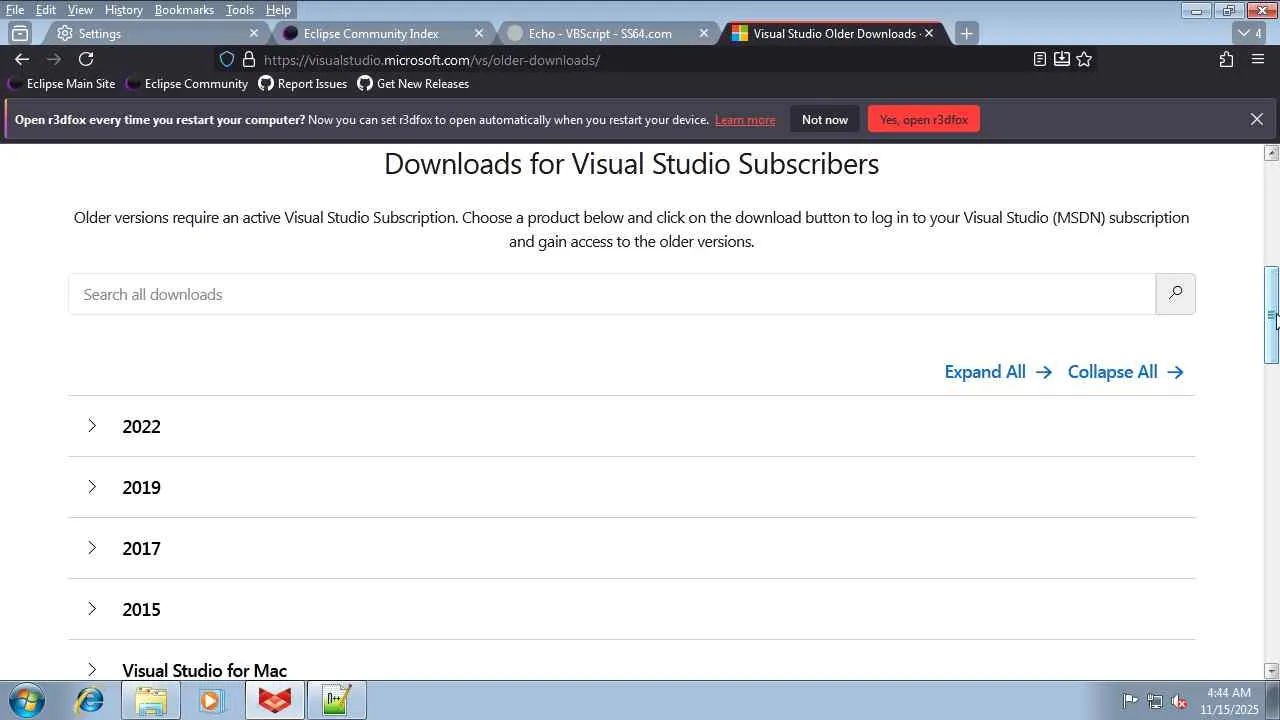This screenshot has width=1280, height=720.
Task: Open the File menu
Action: [x=15, y=10]
